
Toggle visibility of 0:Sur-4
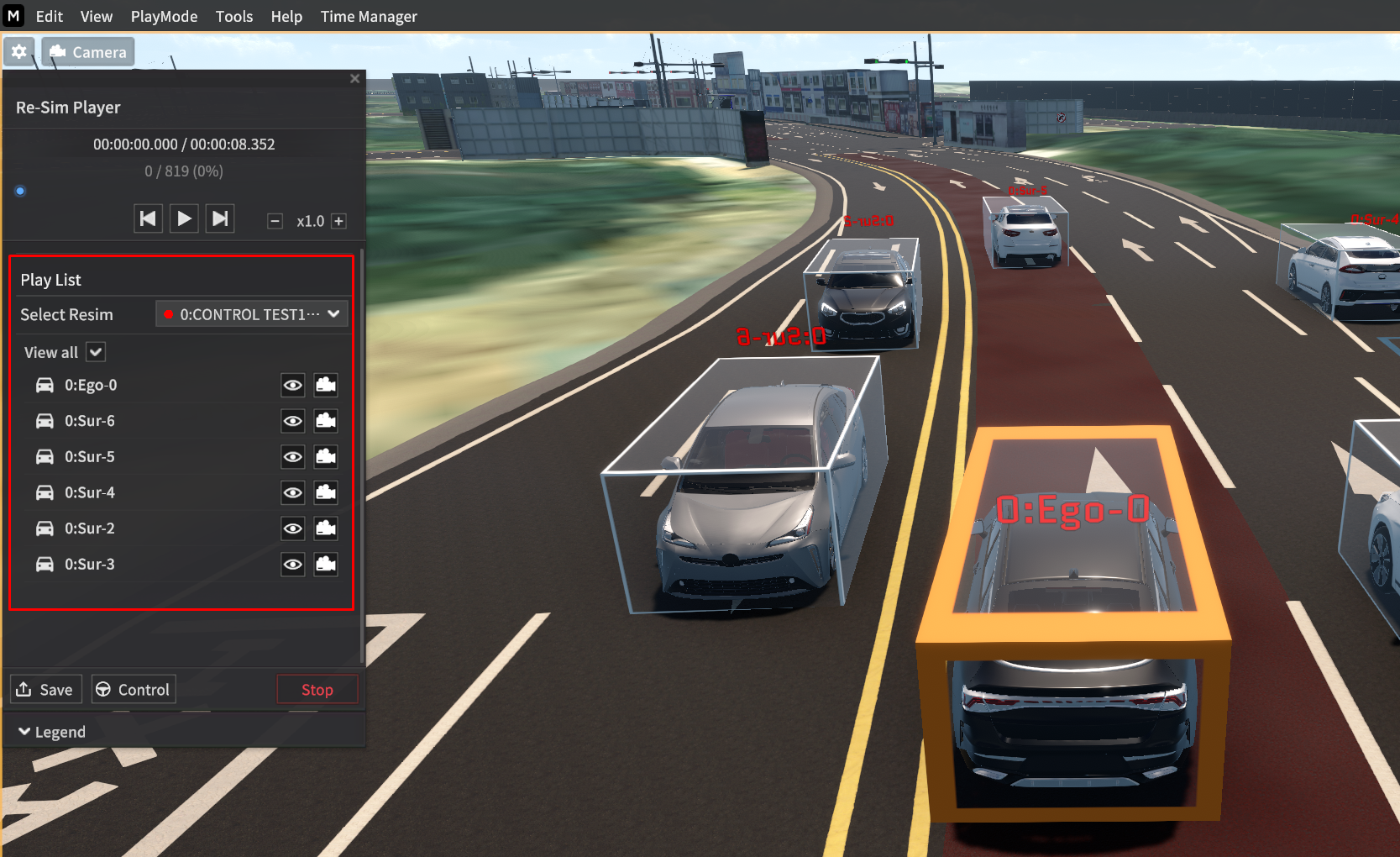tap(292, 493)
